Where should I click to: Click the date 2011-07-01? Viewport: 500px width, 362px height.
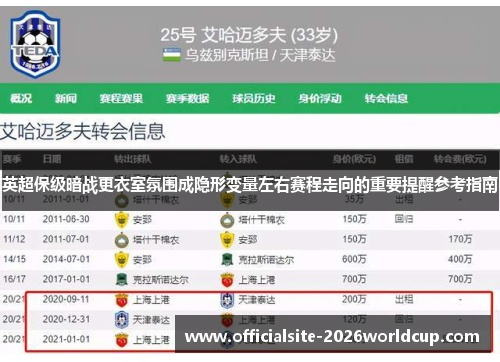pos(66,239)
